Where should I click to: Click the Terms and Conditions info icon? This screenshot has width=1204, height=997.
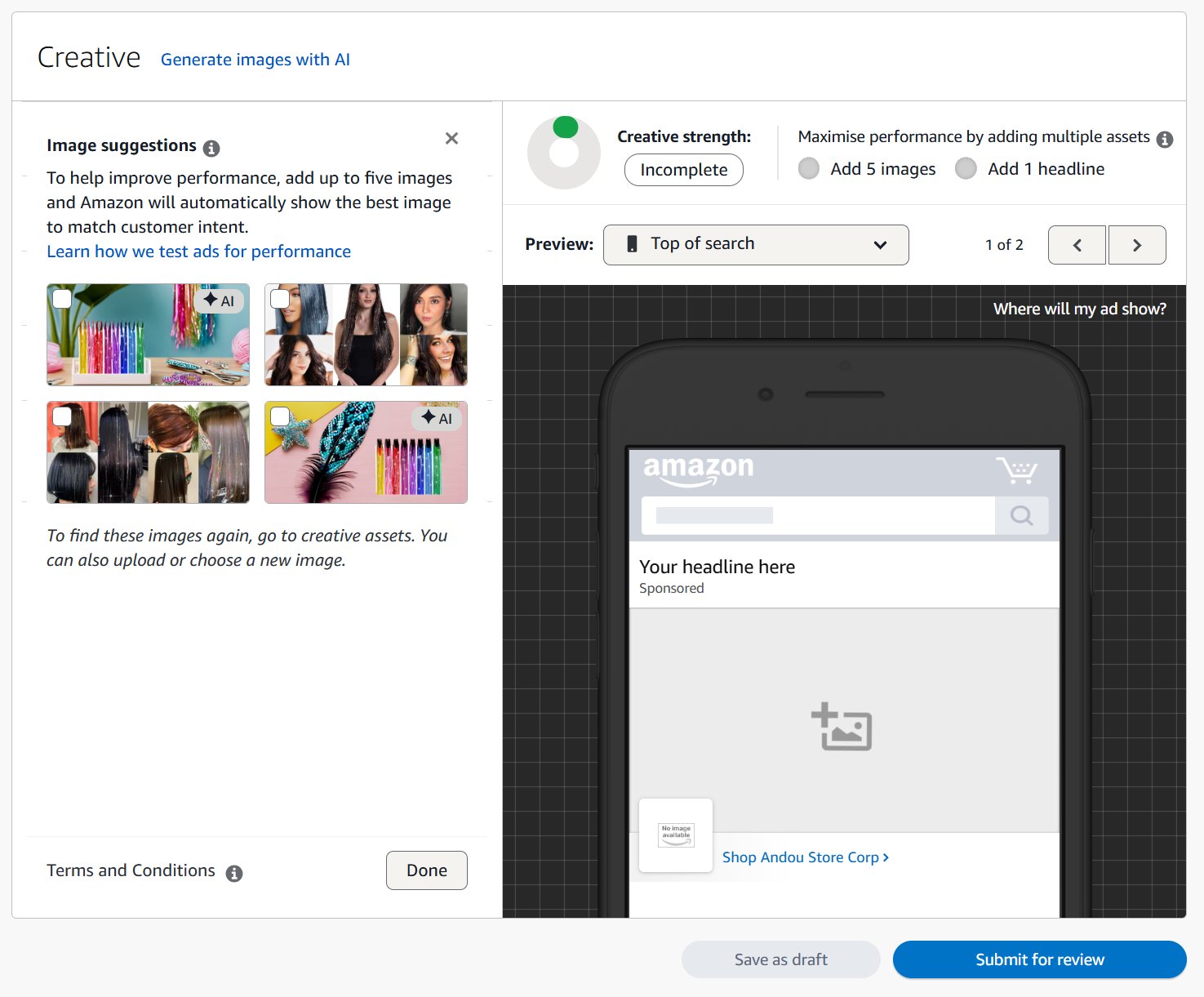click(234, 873)
